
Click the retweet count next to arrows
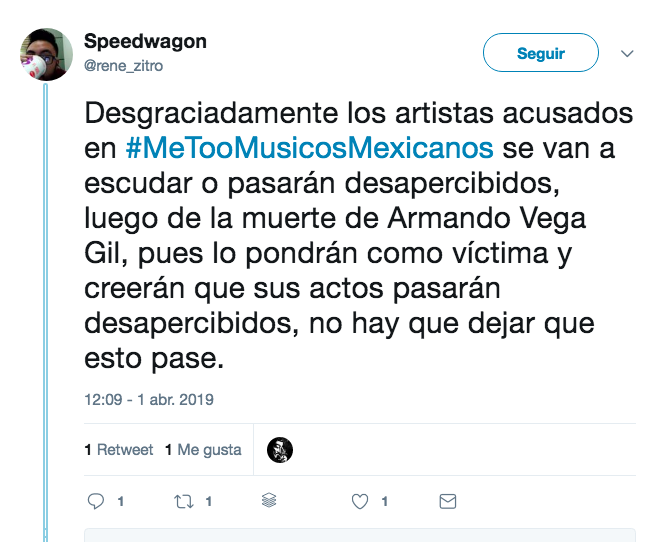click(209, 501)
